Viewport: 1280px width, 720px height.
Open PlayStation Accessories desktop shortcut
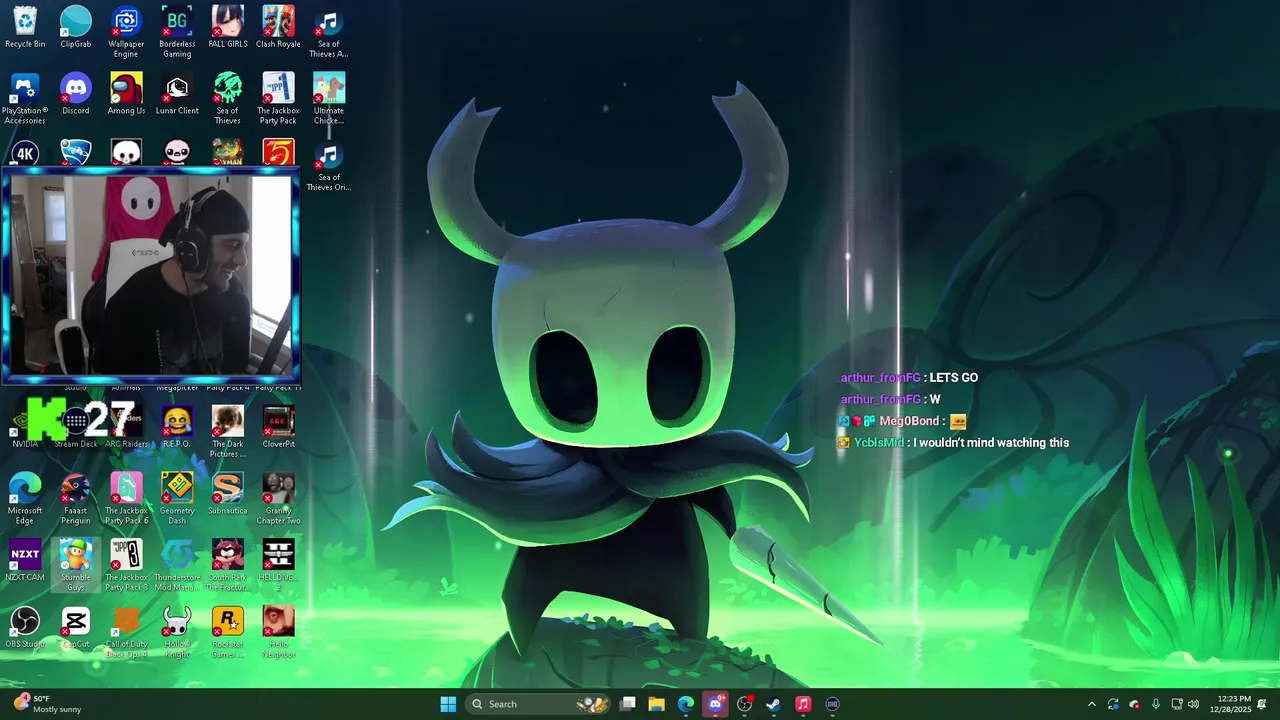tap(25, 98)
